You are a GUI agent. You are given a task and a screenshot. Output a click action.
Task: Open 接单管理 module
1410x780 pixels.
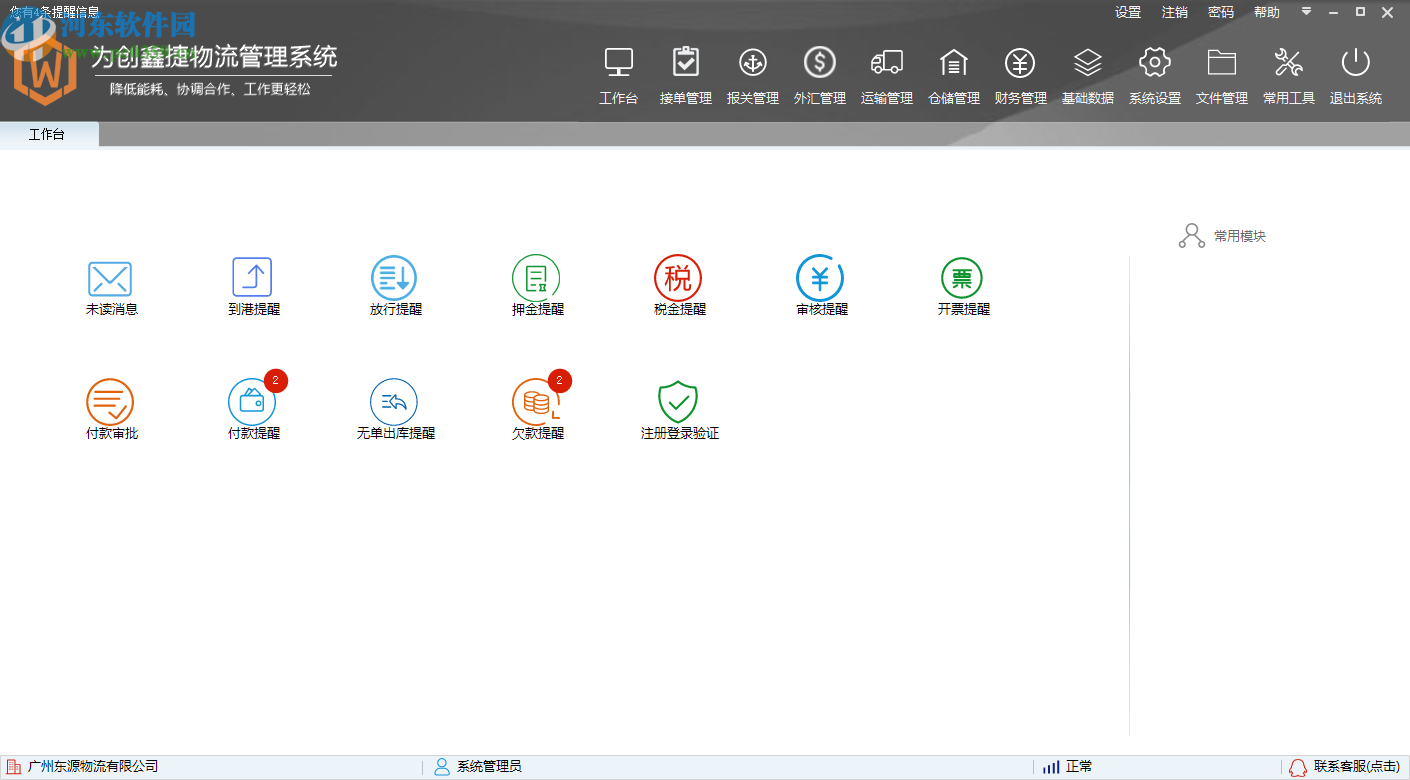[x=686, y=63]
